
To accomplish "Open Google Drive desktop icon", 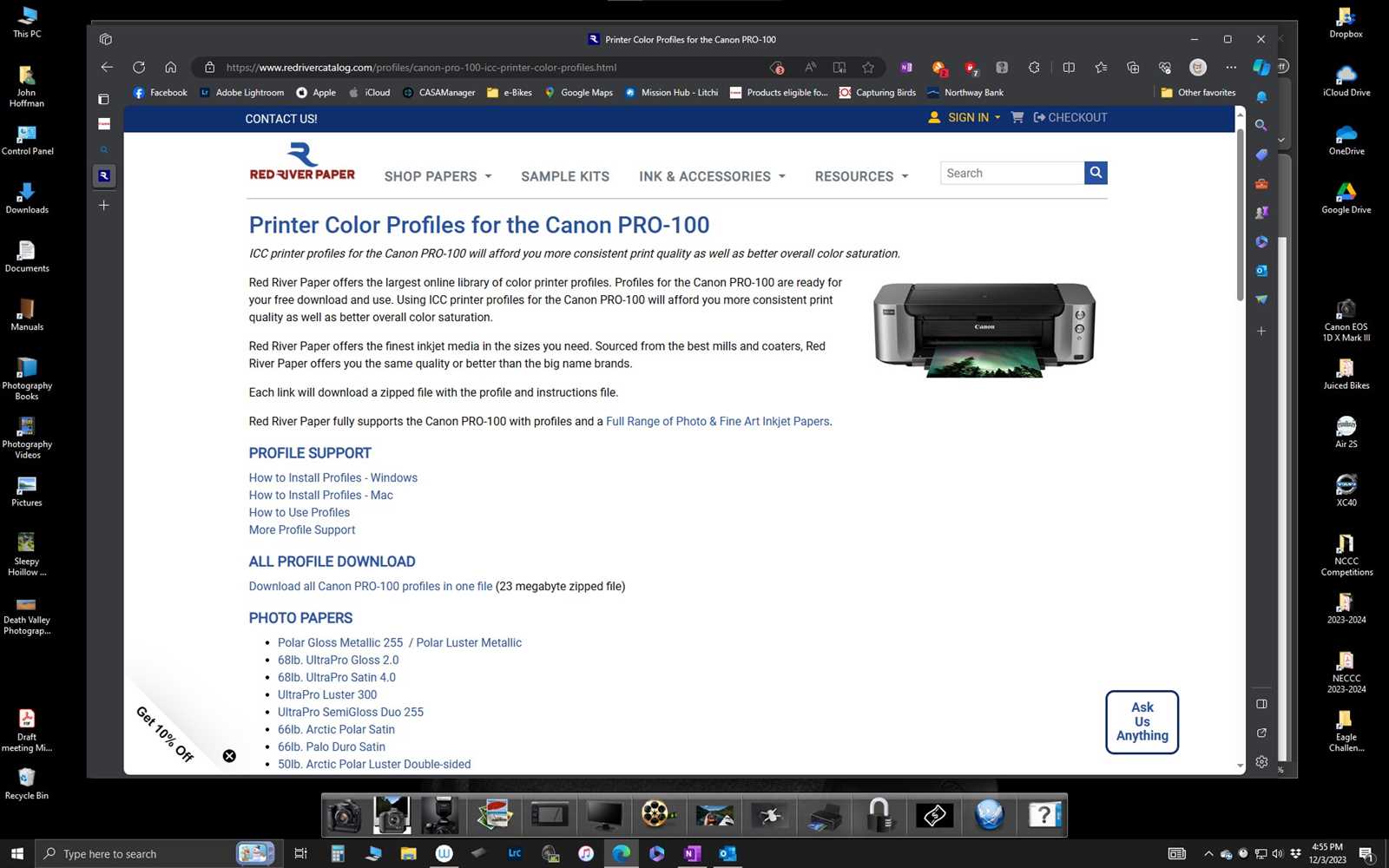I will coord(1346,198).
